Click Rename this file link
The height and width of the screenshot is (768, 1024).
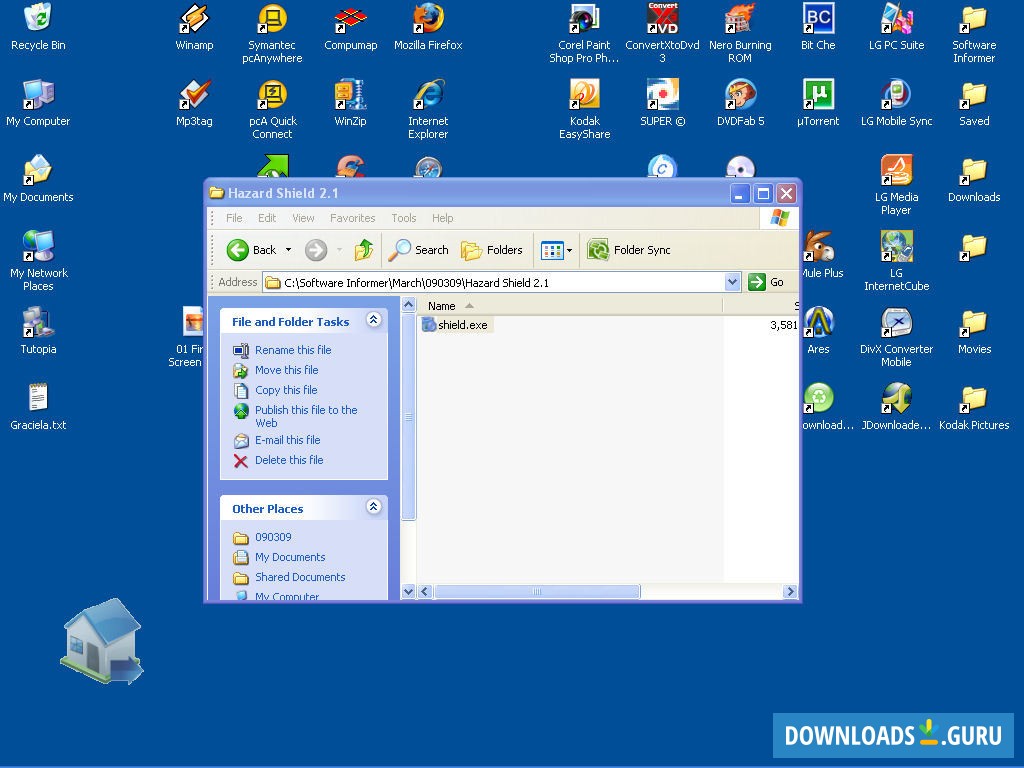[x=292, y=350]
